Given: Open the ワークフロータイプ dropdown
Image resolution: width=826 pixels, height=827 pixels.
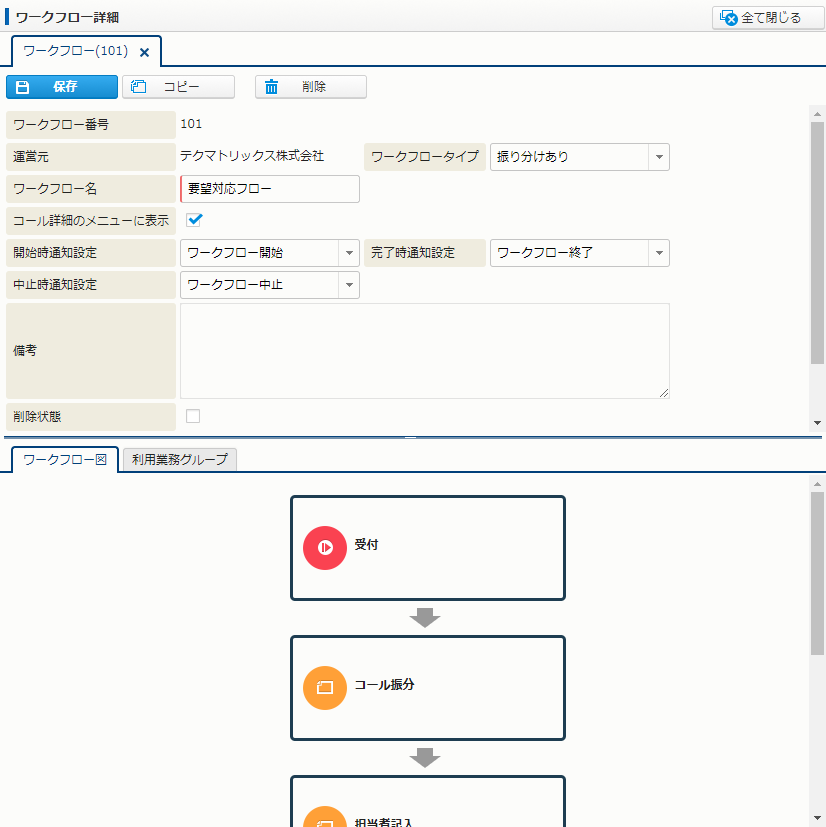Looking at the screenshot, I should [658, 157].
